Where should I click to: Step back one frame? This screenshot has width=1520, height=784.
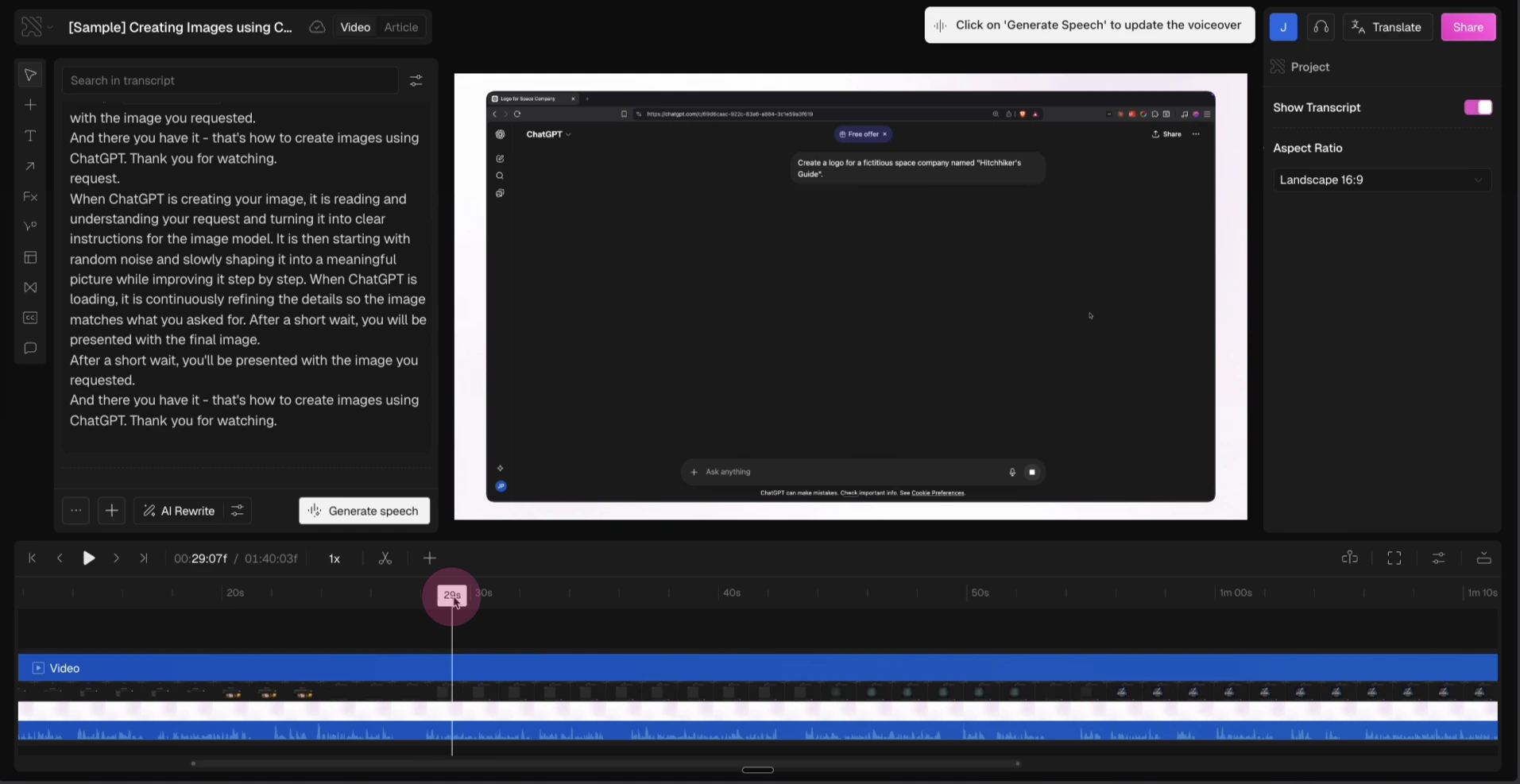point(60,558)
